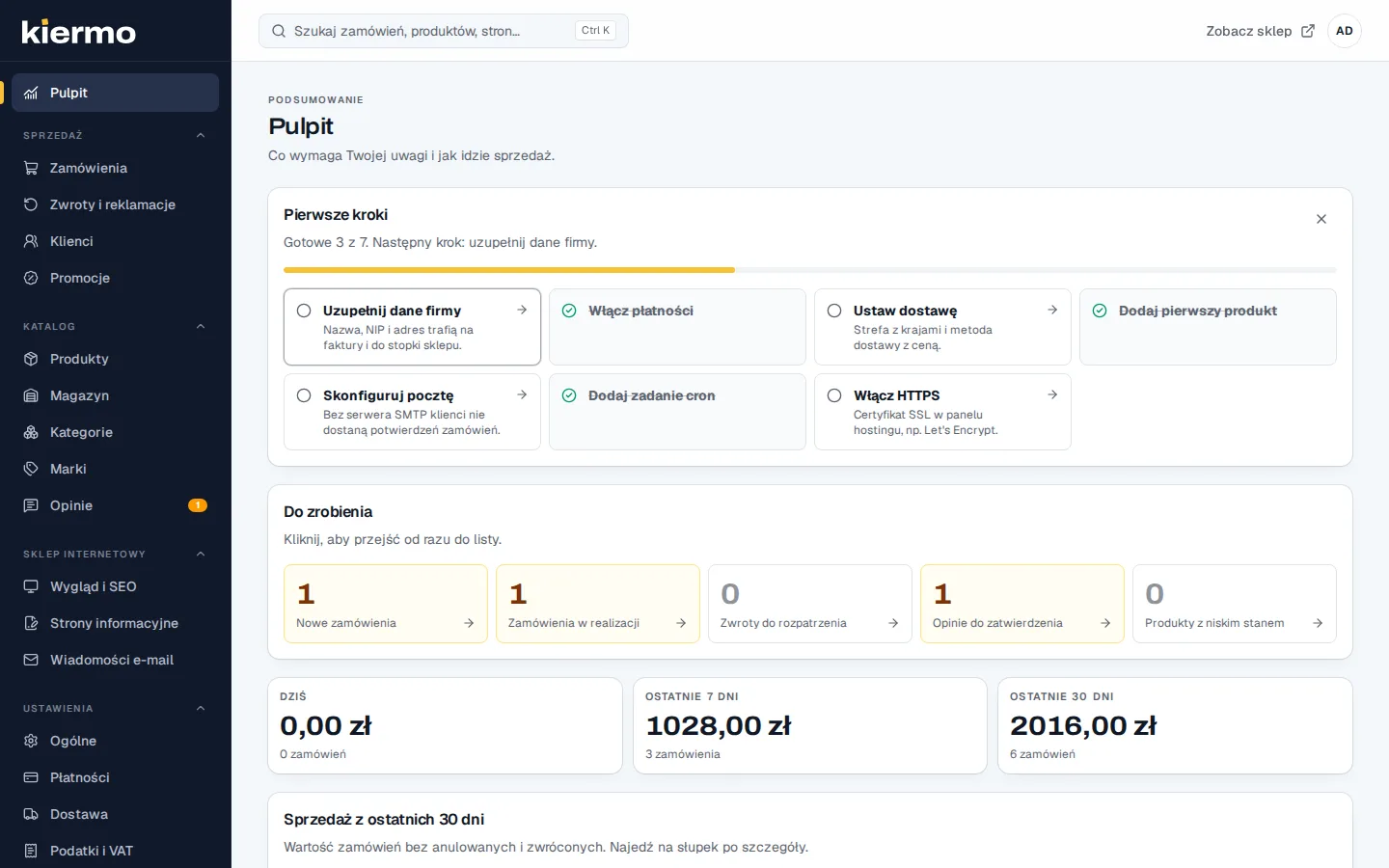Click the Marki tag icon
This screenshot has width=1389, height=868.
pyautogui.click(x=31, y=469)
